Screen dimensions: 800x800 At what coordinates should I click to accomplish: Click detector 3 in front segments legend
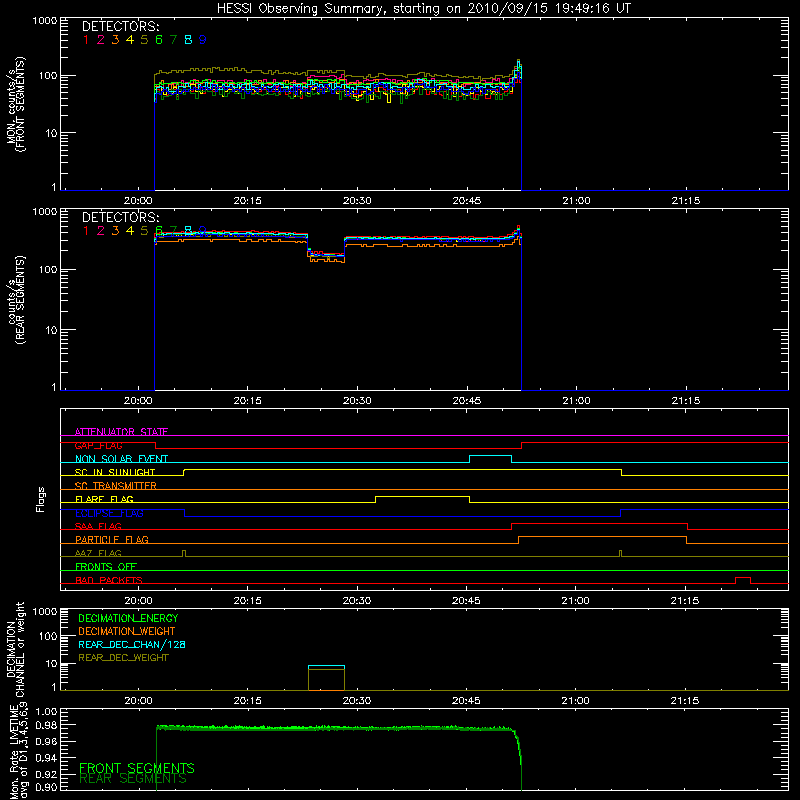point(115,40)
